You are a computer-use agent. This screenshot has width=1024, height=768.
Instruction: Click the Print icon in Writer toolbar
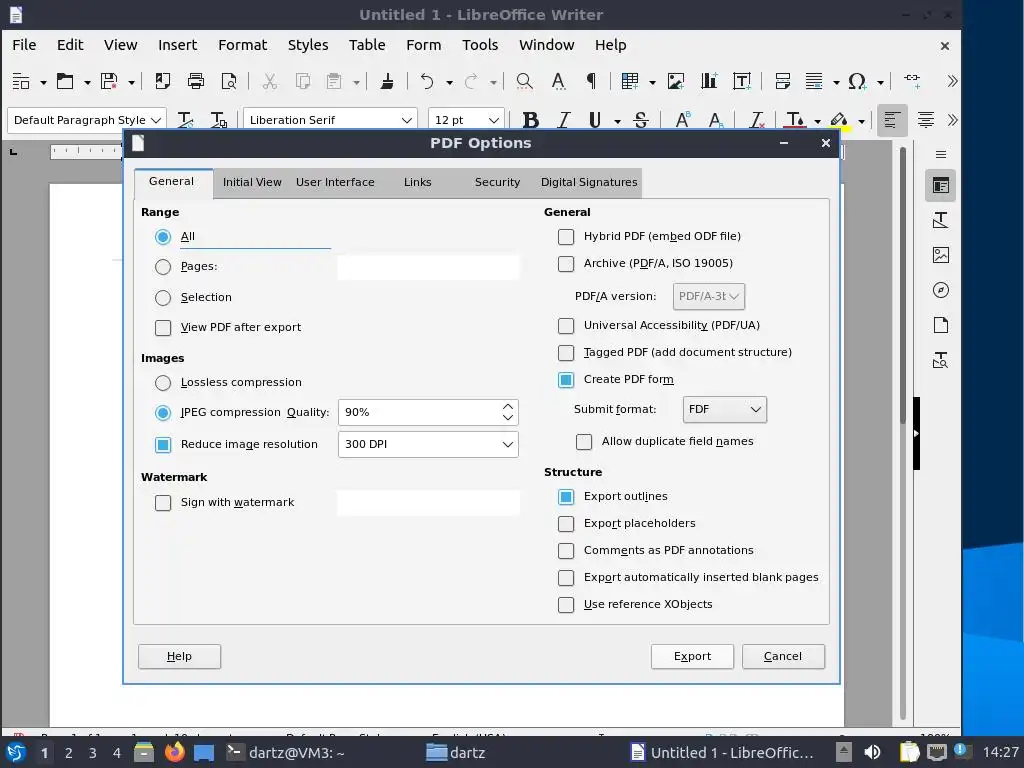click(x=195, y=81)
